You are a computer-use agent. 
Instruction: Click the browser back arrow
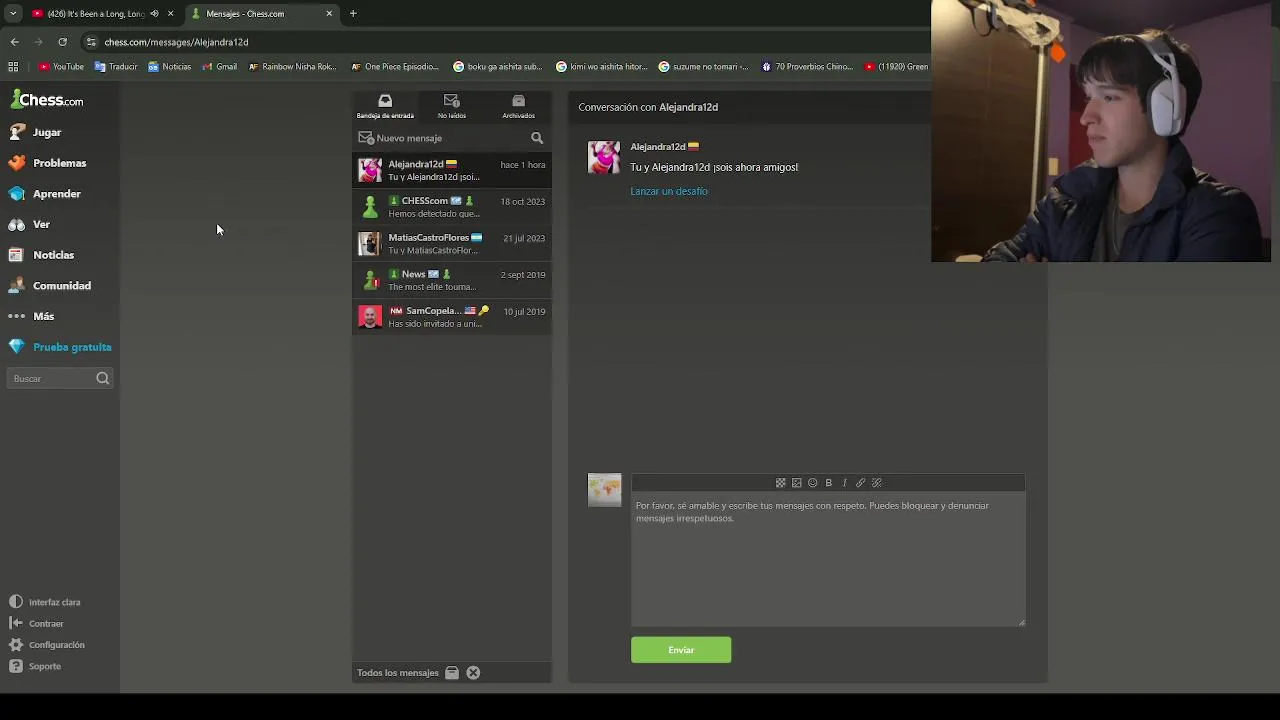[14, 42]
